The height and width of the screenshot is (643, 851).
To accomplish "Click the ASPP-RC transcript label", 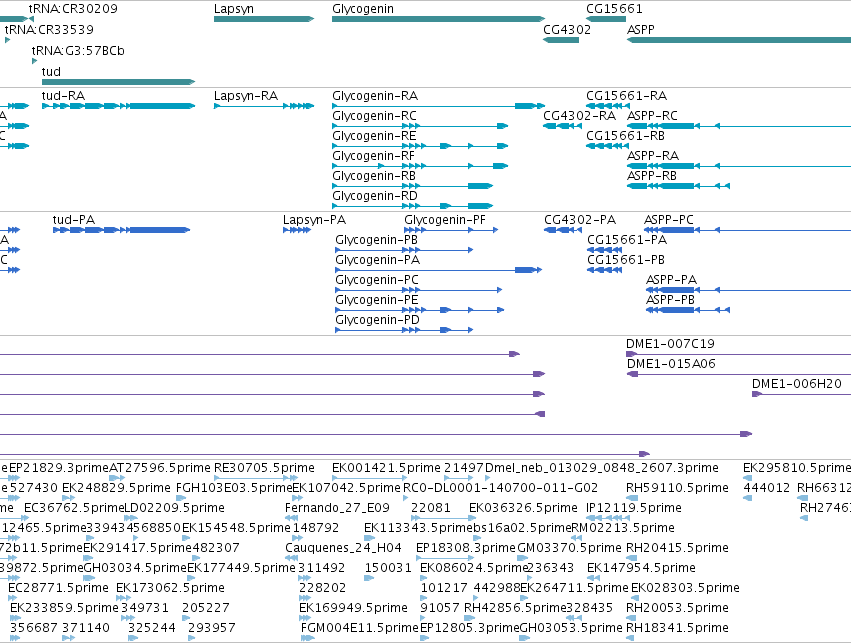I will pos(652,116).
